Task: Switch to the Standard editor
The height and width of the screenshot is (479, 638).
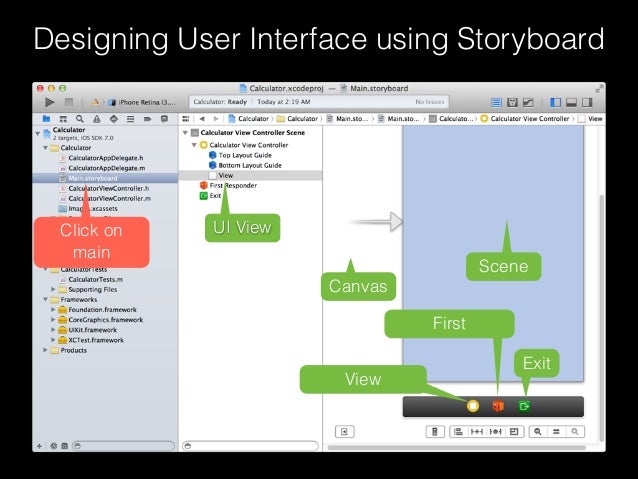Action: (496, 102)
